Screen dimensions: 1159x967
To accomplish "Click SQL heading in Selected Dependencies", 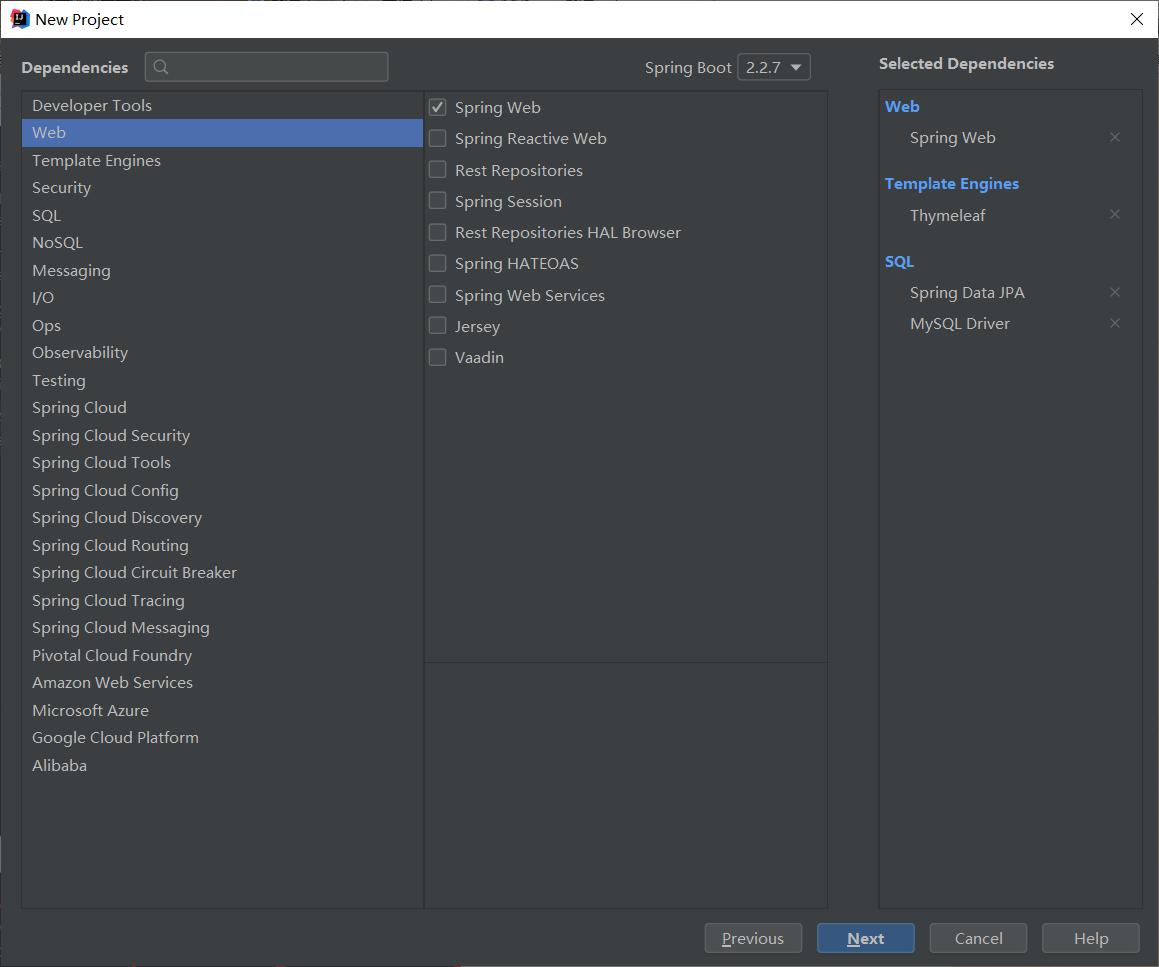I will coord(899,262).
